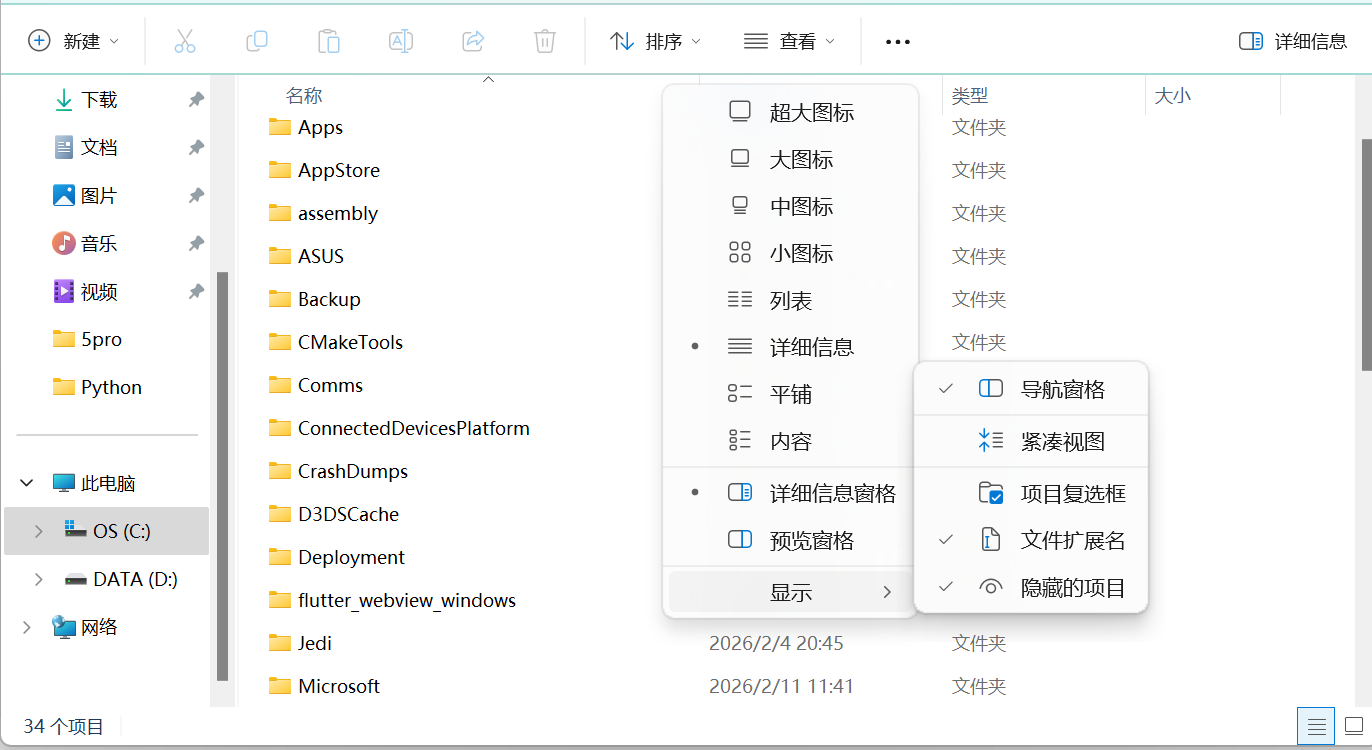Collapse the 此电脑 tree node
Screen dimensions: 1372x750
(26, 483)
